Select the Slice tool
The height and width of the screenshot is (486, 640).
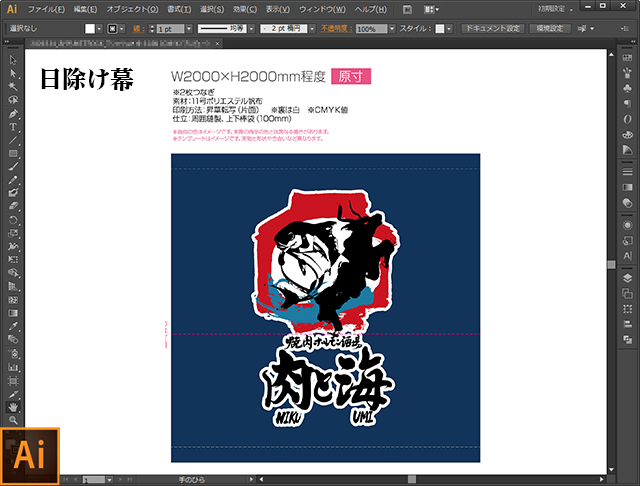coord(13,394)
